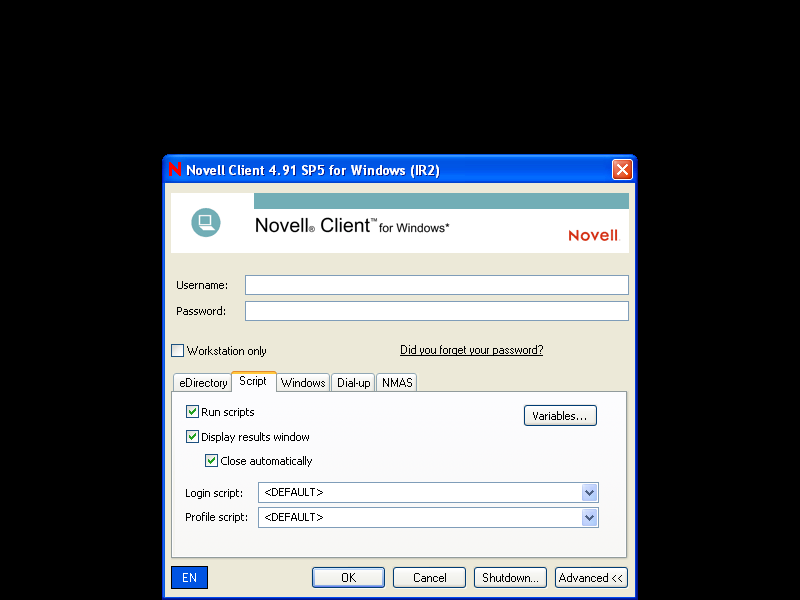This screenshot has width=800, height=600.
Task: Click the Profile script combo box field
Action: [x=428, y=517]
